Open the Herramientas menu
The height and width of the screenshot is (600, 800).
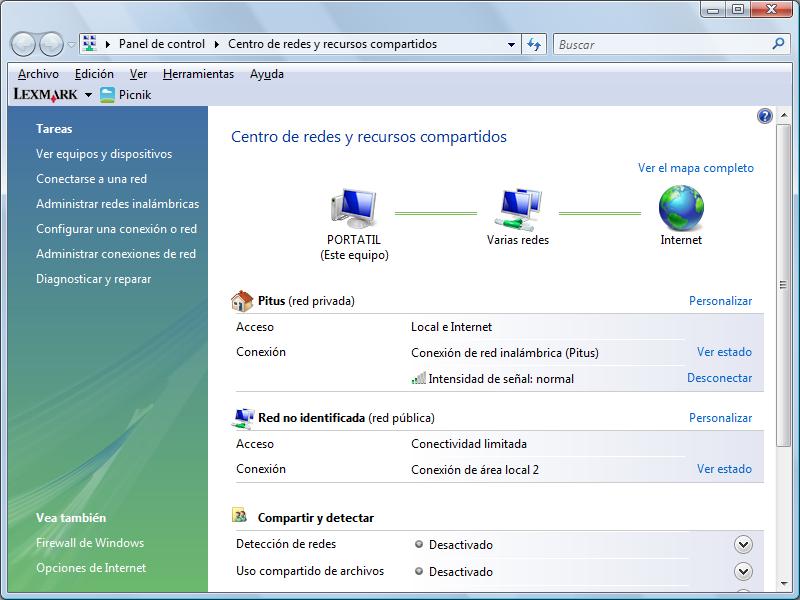[198, 74]
